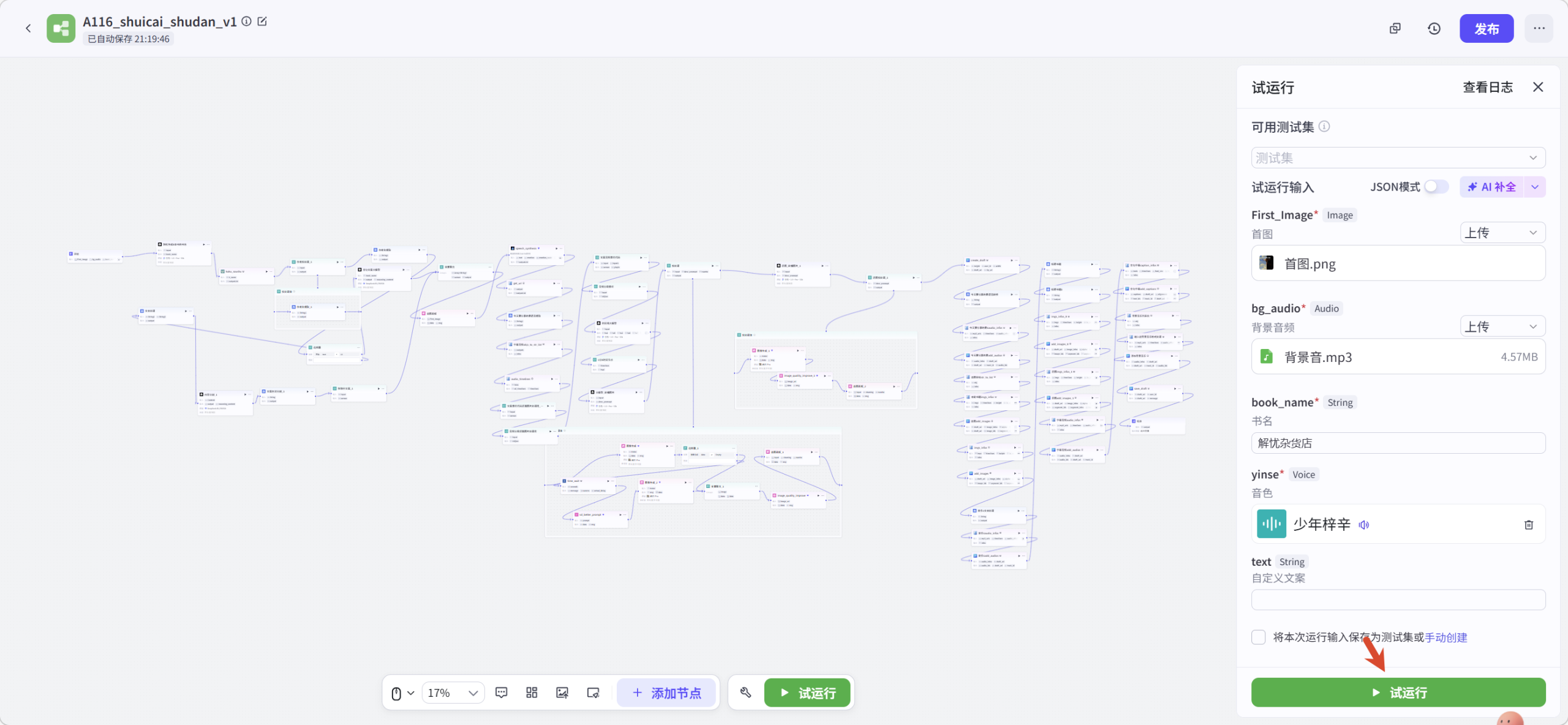Open the 测试集 dropdown
The height and width of the screenshot is (725, 1568).
pos(1398,158)
